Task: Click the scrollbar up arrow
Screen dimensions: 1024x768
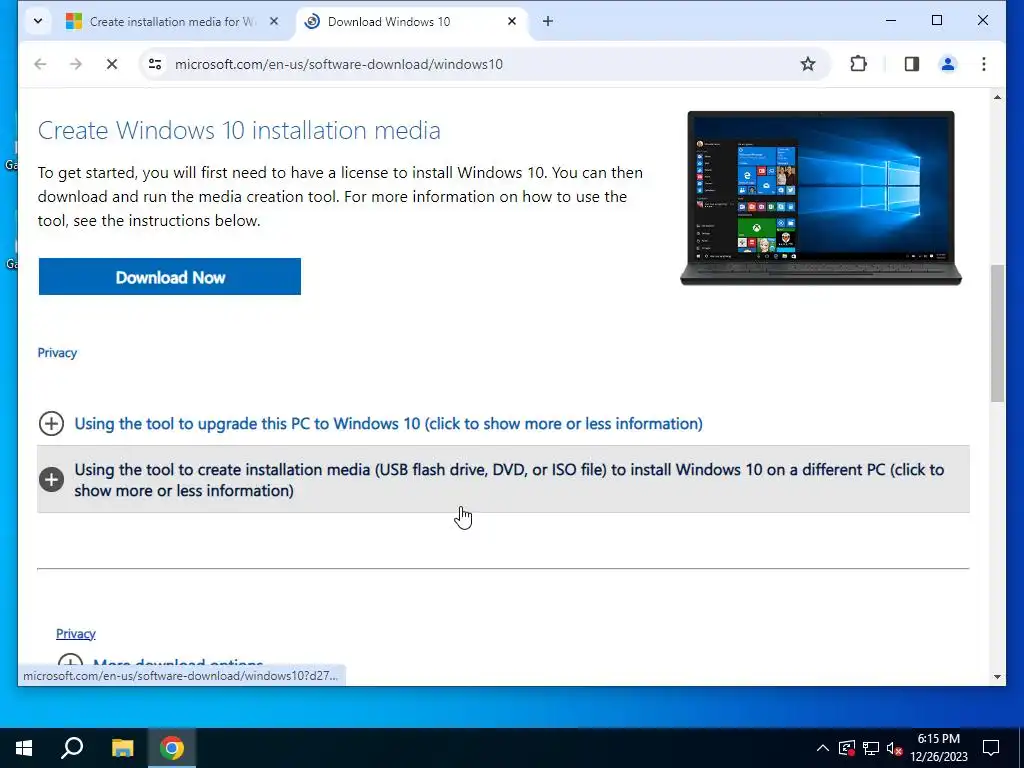Action: coord(997,97)
